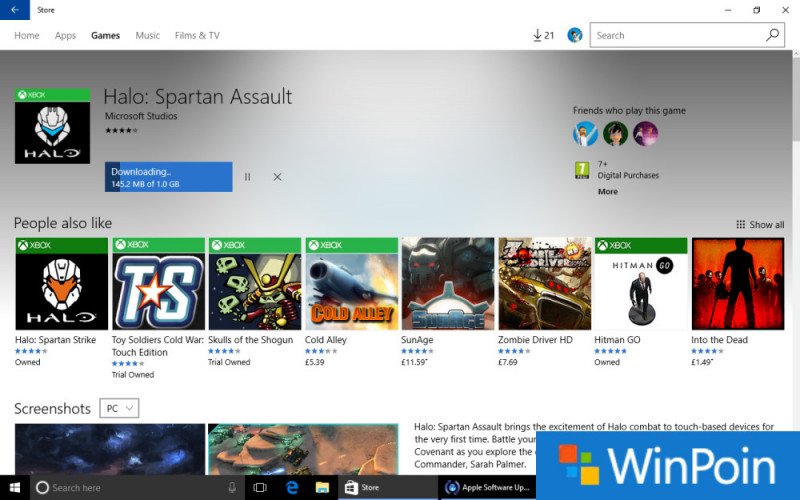
Task: Click the star rating under Microsoft Studios
Action: (x=121, y=131)
